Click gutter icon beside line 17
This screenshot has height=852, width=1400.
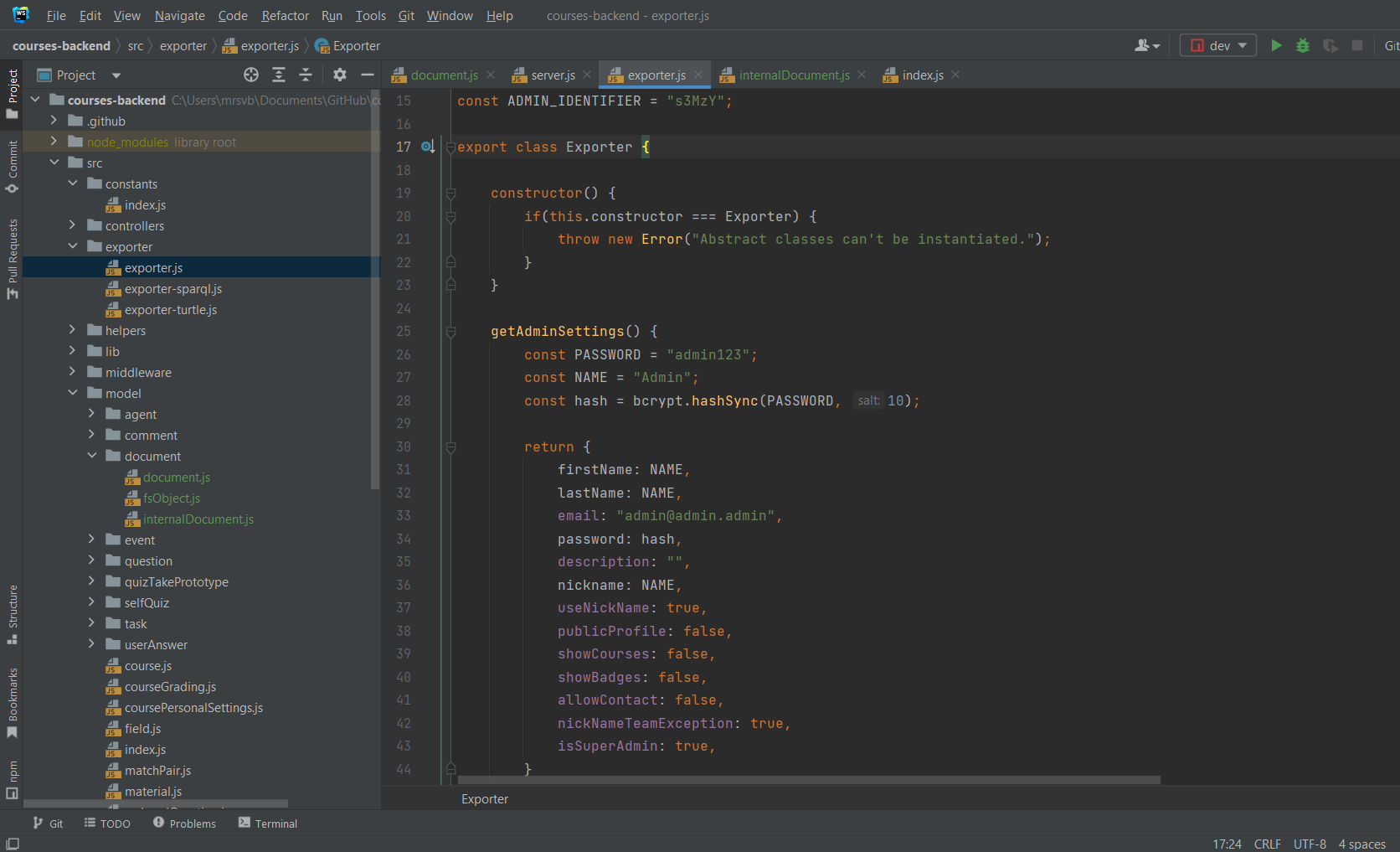[x=427, y=147]
